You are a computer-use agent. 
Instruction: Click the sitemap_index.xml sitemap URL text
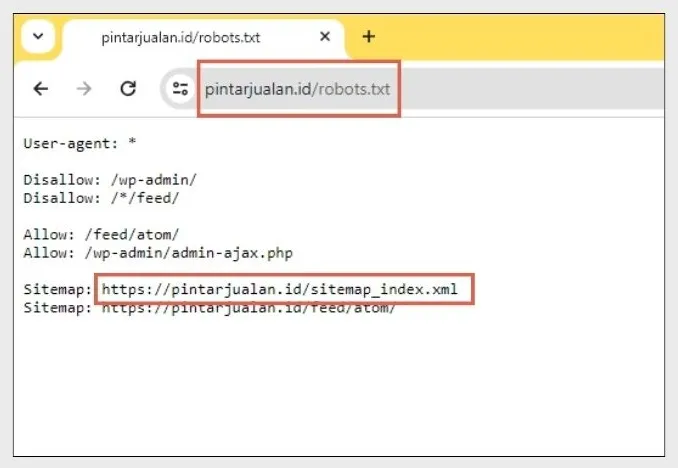(280, 289)
